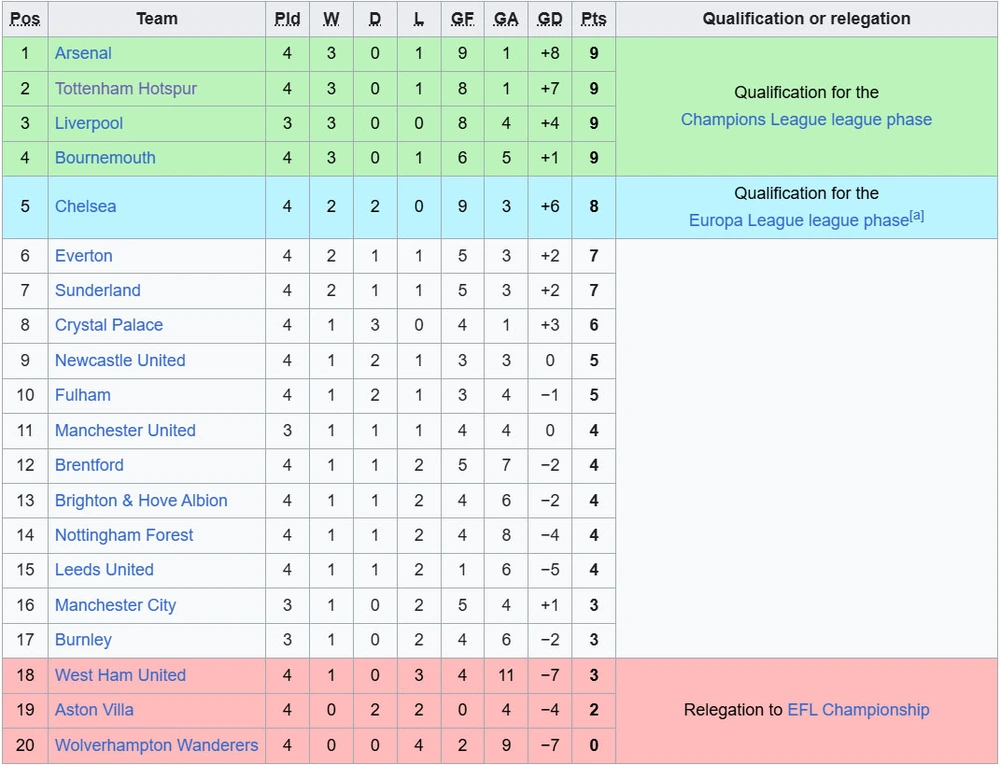The height and width of the screenshot is (765, 1000).
Task: Click the Crystal Palace link
Action: 109,325
